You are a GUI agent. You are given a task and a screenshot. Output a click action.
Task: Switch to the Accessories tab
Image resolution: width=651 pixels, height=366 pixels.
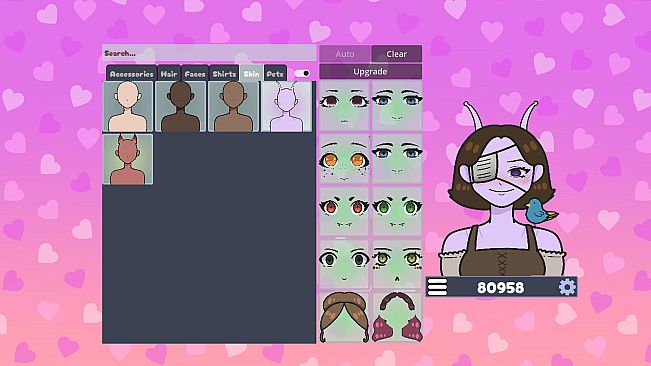coord(131,73)
